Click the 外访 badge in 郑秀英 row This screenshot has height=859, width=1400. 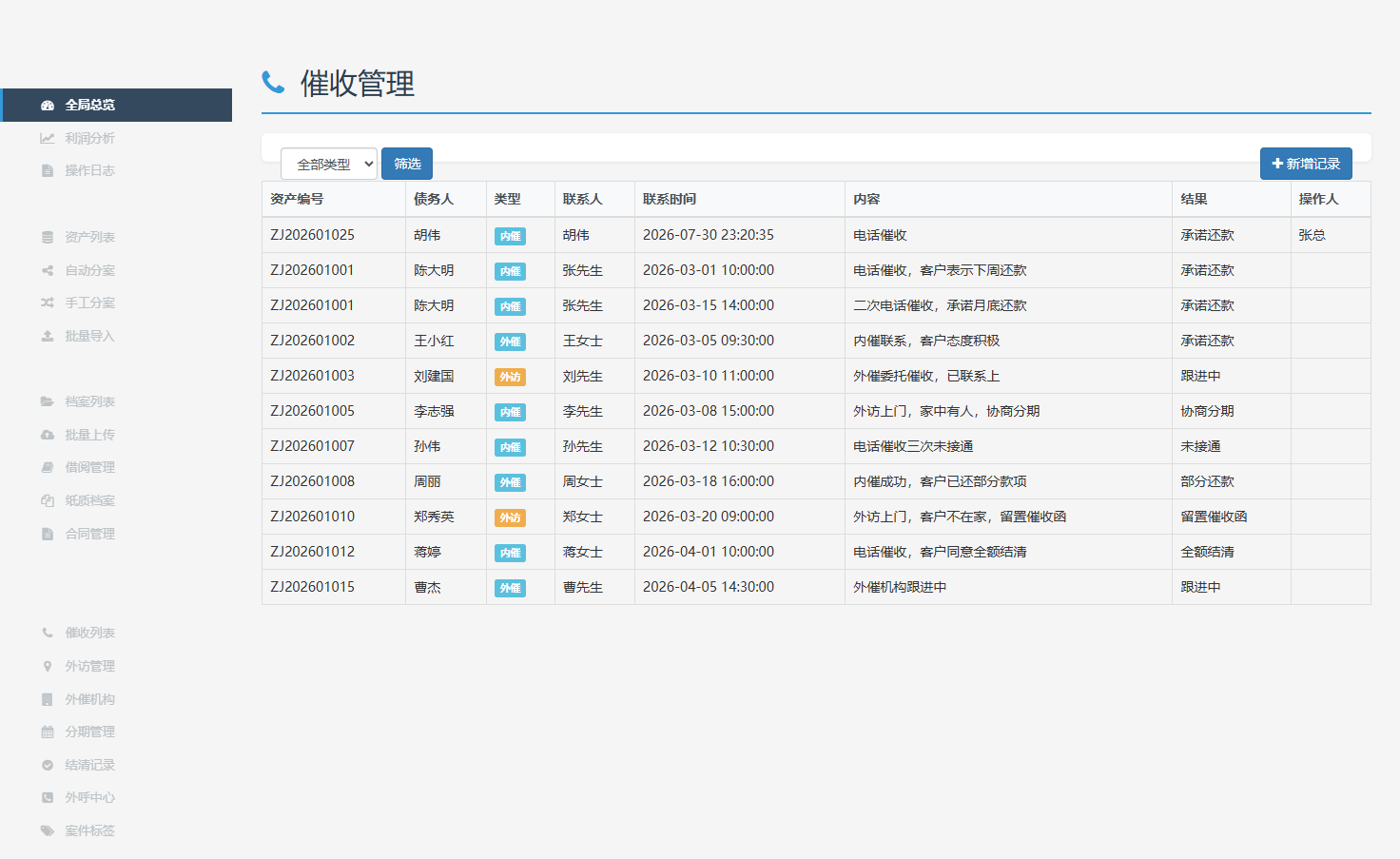click(x=510, y=517)
